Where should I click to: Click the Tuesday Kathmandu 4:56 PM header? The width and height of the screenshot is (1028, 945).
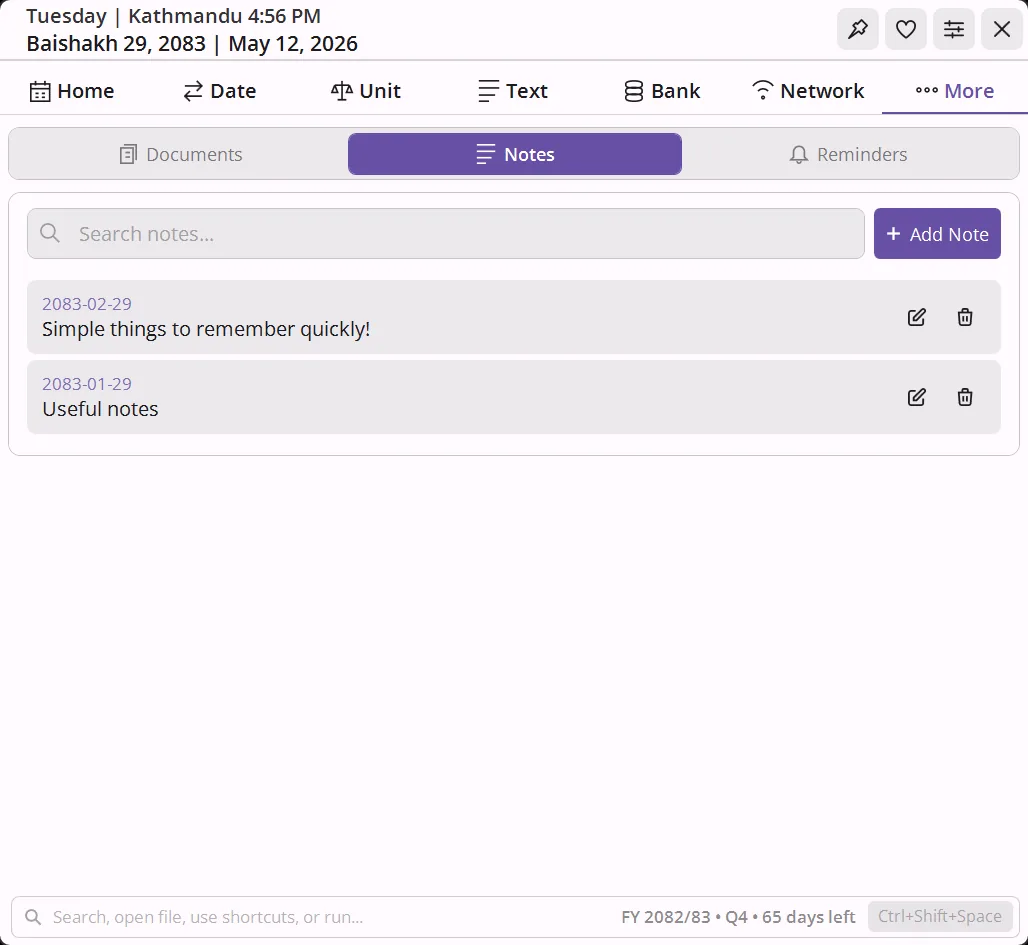[173, 16]
